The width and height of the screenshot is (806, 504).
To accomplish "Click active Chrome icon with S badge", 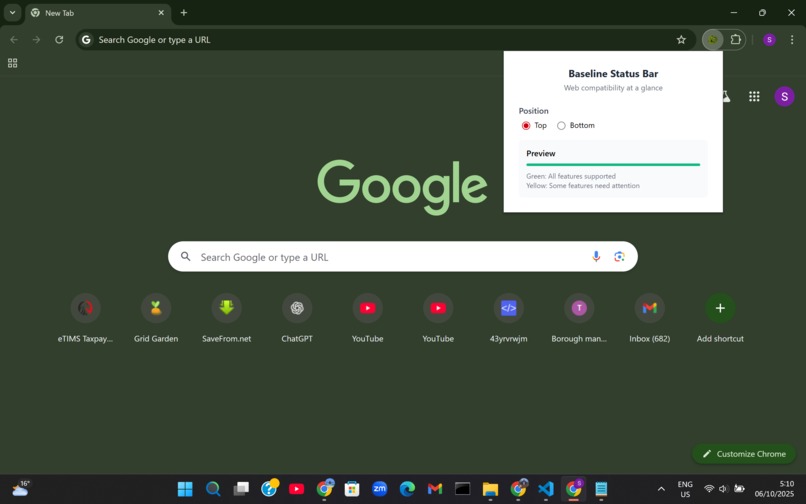I will pos(574,489).
